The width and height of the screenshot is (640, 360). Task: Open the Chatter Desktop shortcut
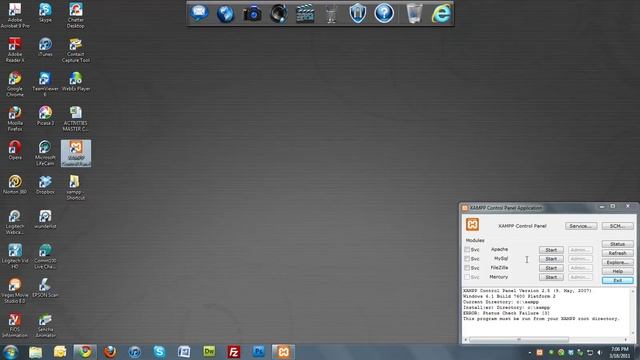pyautogui.click(x=76, y=15)
